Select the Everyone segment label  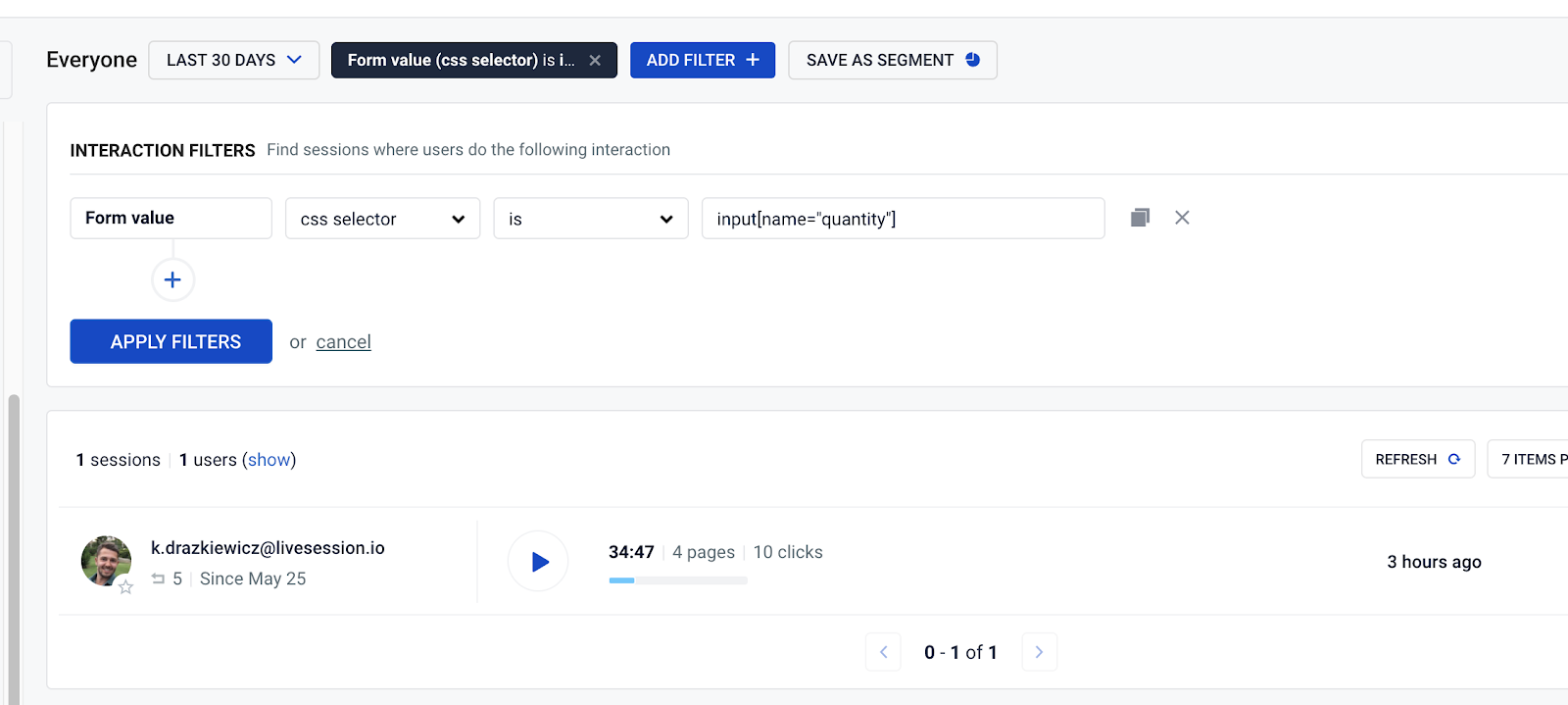click(x=90, y=60)
